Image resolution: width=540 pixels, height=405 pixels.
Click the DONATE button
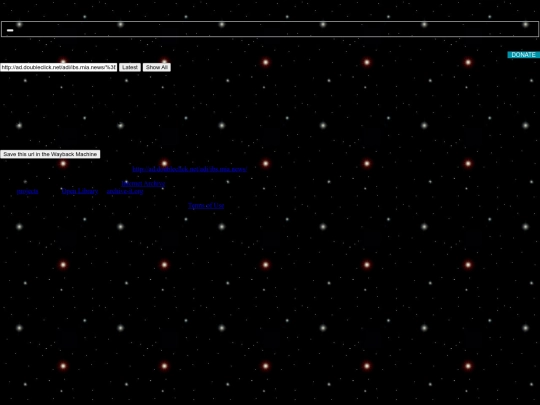coord(523,55)
